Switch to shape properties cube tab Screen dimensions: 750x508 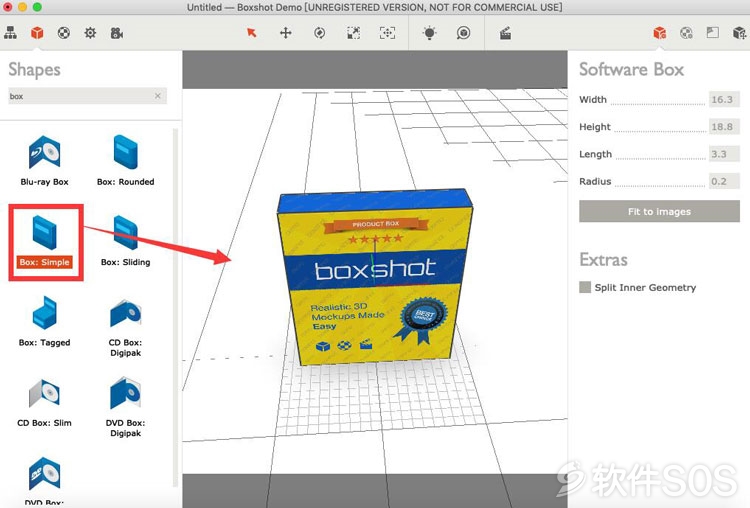point(660,33)
